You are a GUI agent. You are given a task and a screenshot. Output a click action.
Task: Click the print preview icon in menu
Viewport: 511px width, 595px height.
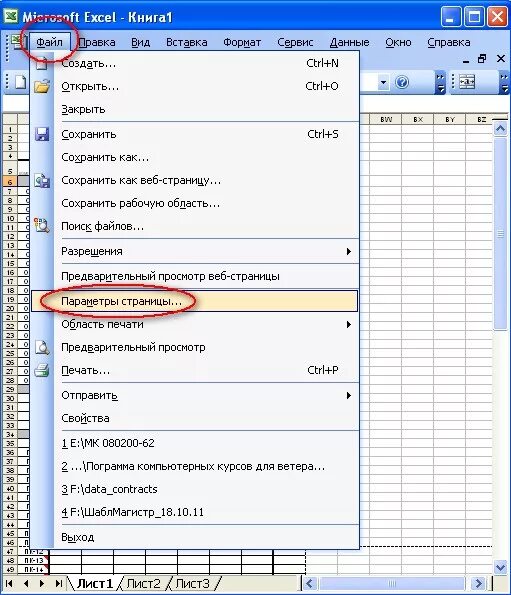coord(42,347)
